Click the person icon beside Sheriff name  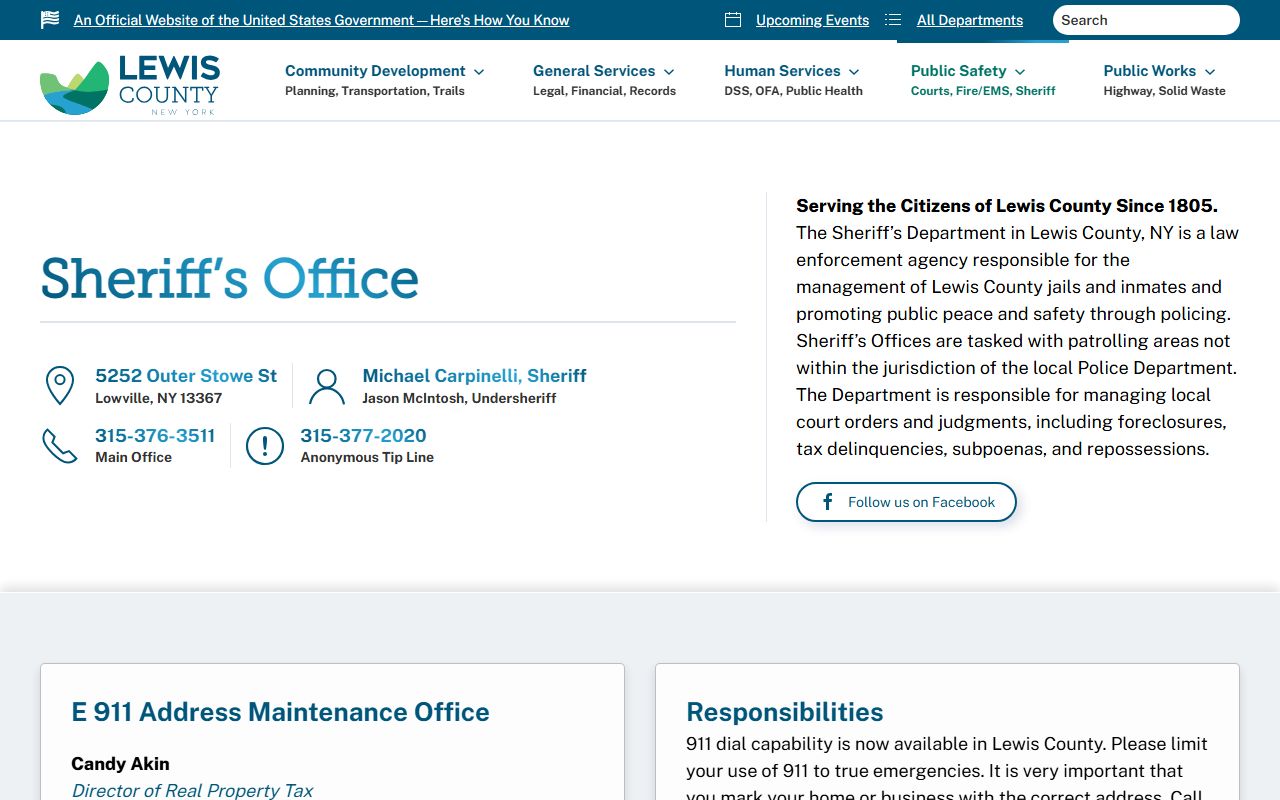[x=326, y=386]
